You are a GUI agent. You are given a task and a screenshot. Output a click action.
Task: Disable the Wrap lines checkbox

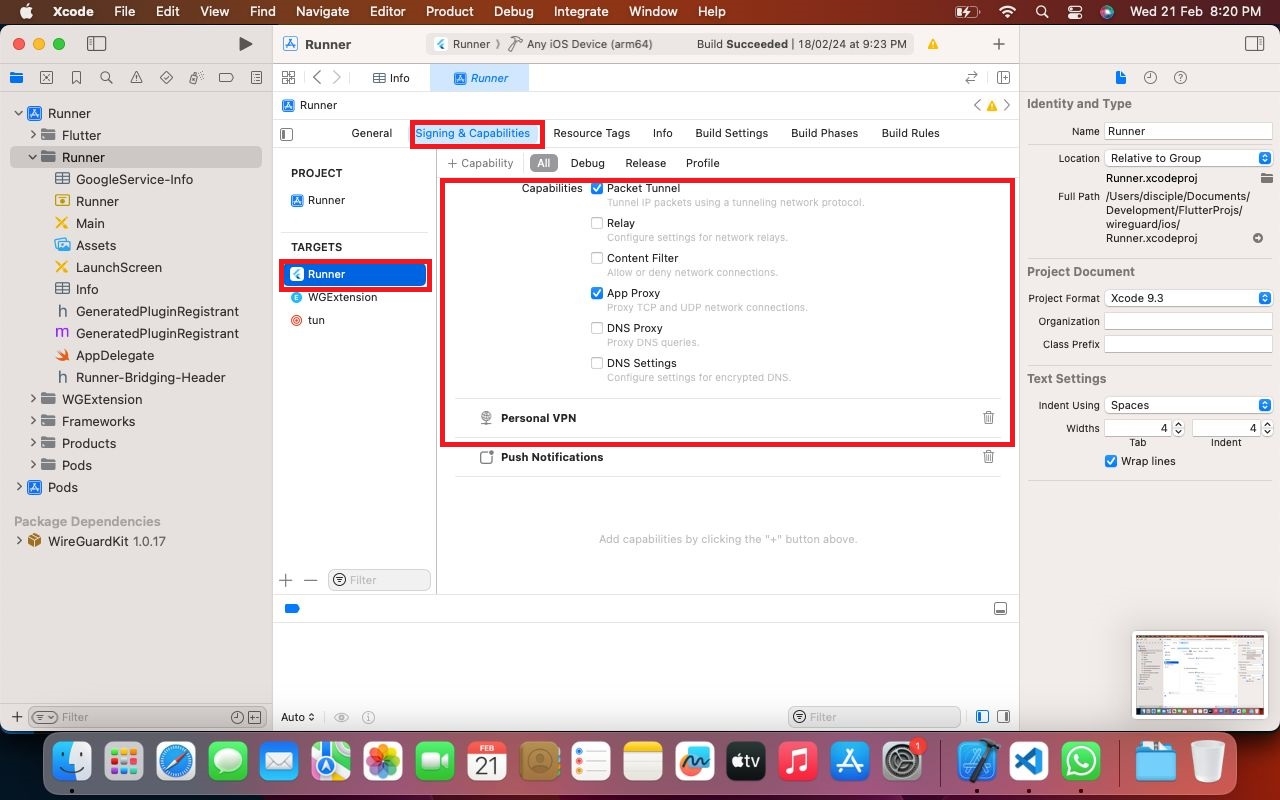pyautogui.click(x=1111, y=461)
